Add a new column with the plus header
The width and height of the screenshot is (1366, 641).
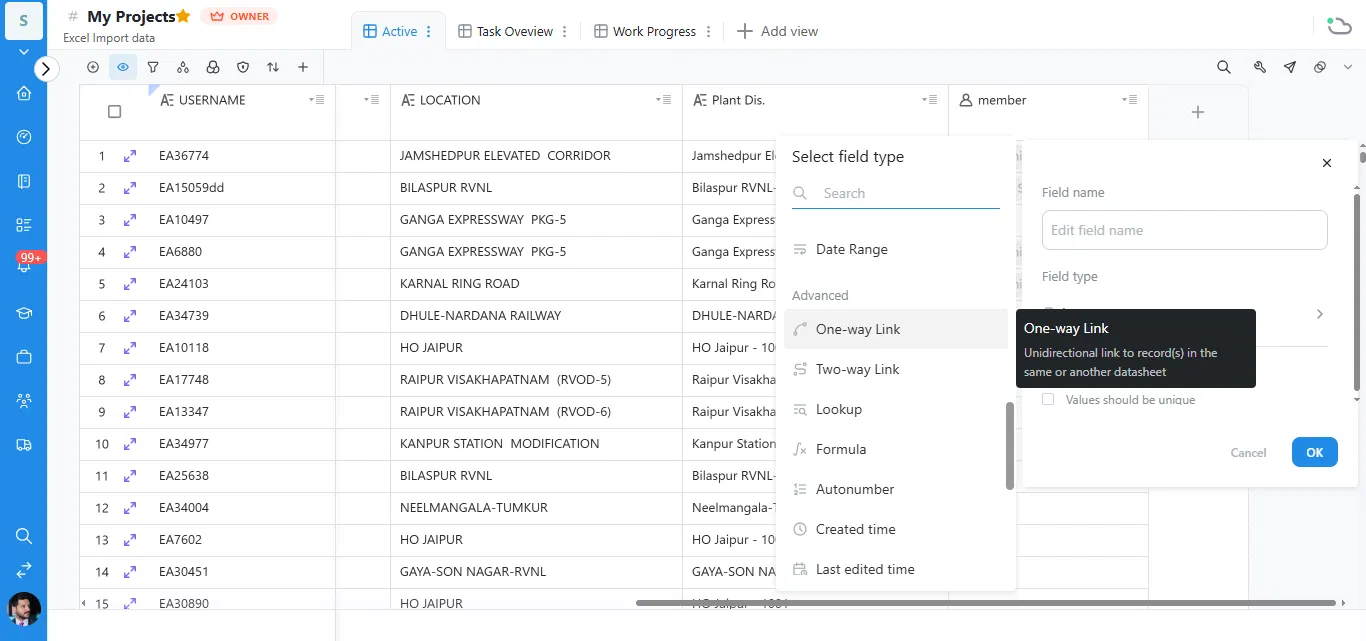1198,112
